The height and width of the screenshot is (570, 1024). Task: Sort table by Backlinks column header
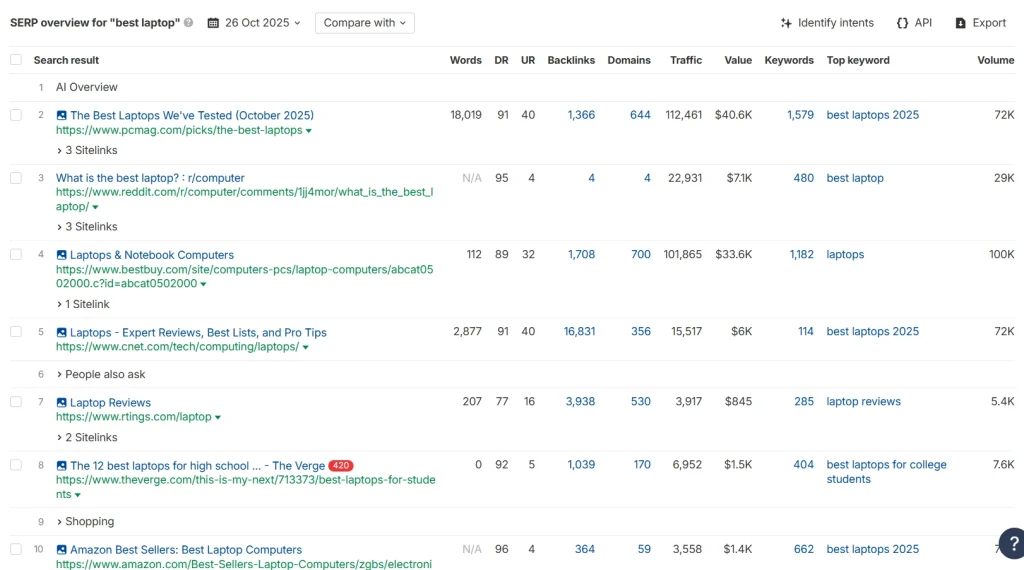(571, 60)
